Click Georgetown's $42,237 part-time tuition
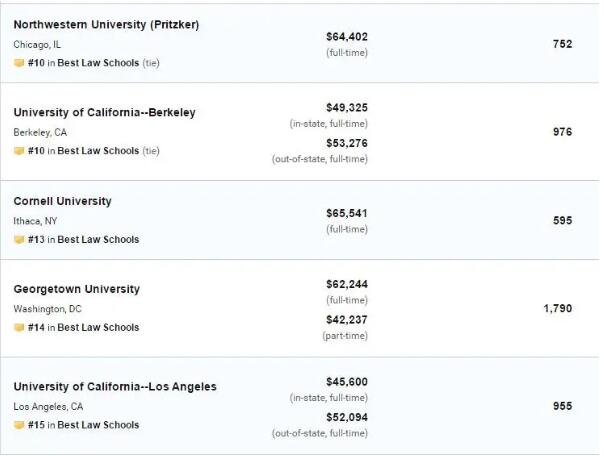Image resolution: width=604 pixels, height=456 pixels. 347,320
